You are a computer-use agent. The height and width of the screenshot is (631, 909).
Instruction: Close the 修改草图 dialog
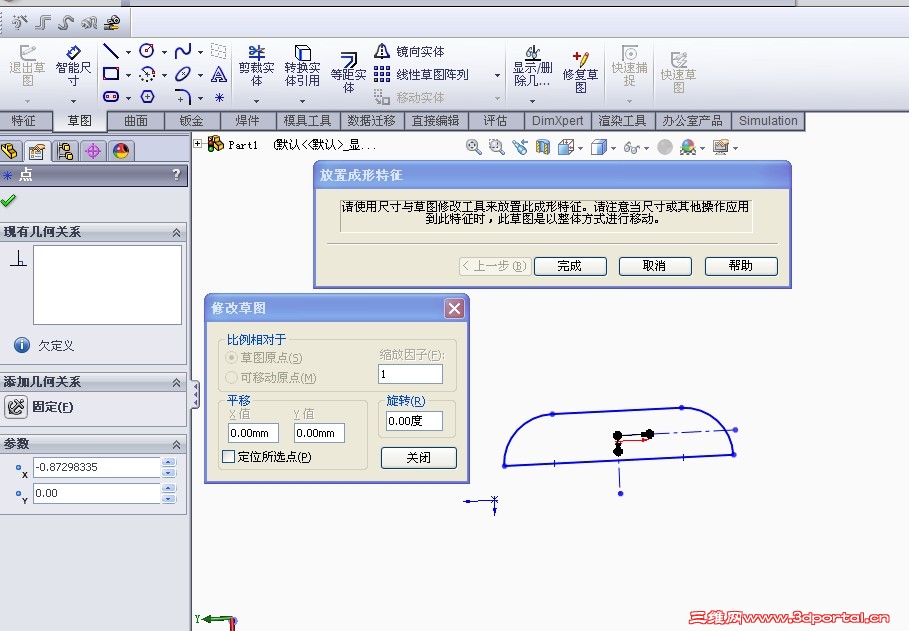click(454, 309)
